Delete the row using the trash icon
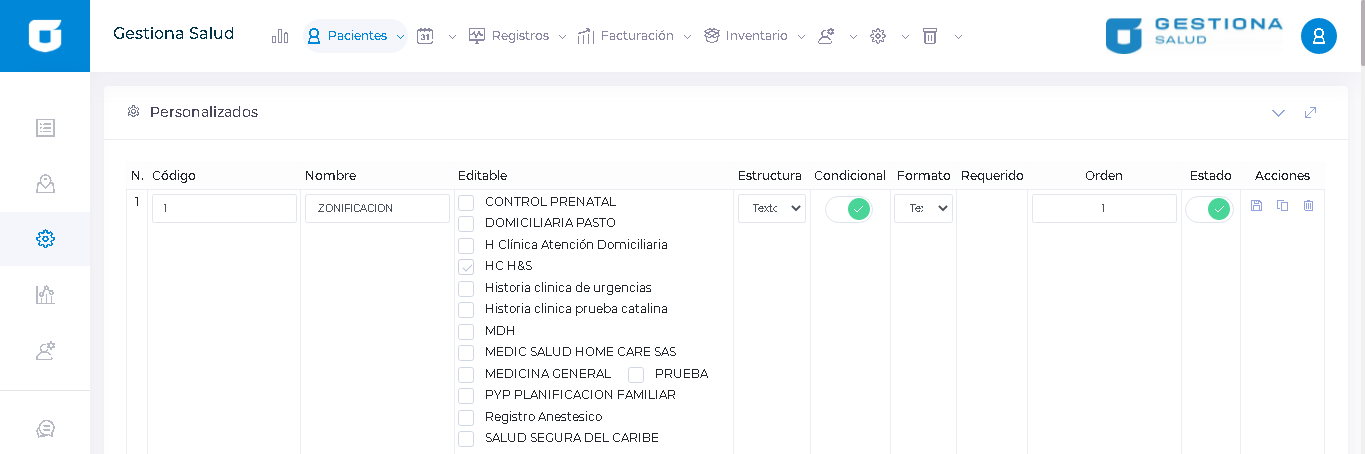The height and width of the screenshot is (454, 1365). [x=1308, y=206]
